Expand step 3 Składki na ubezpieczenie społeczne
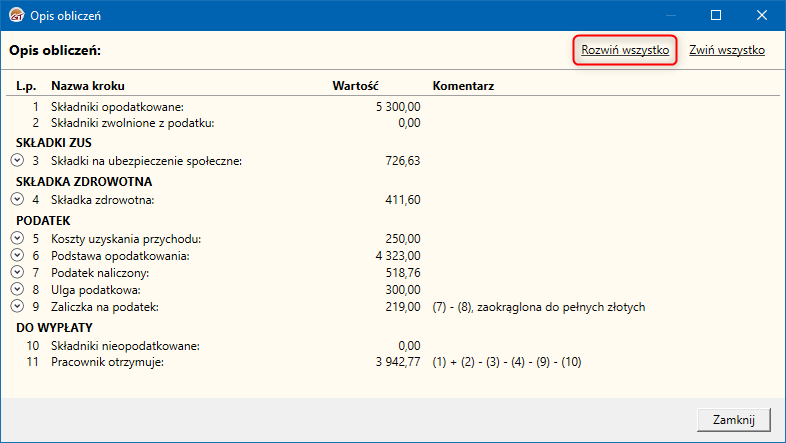786x443 pixels. coord(17,160)
